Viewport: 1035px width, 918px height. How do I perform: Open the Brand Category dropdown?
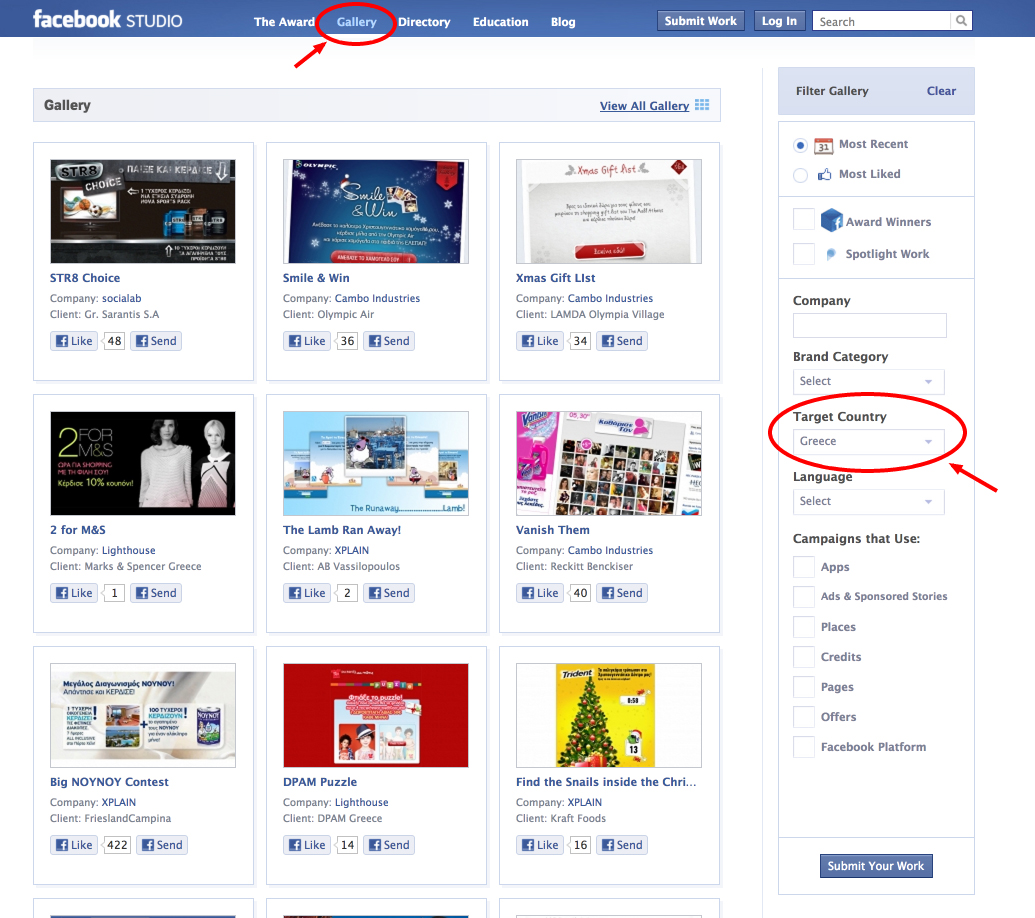point(868,381)
